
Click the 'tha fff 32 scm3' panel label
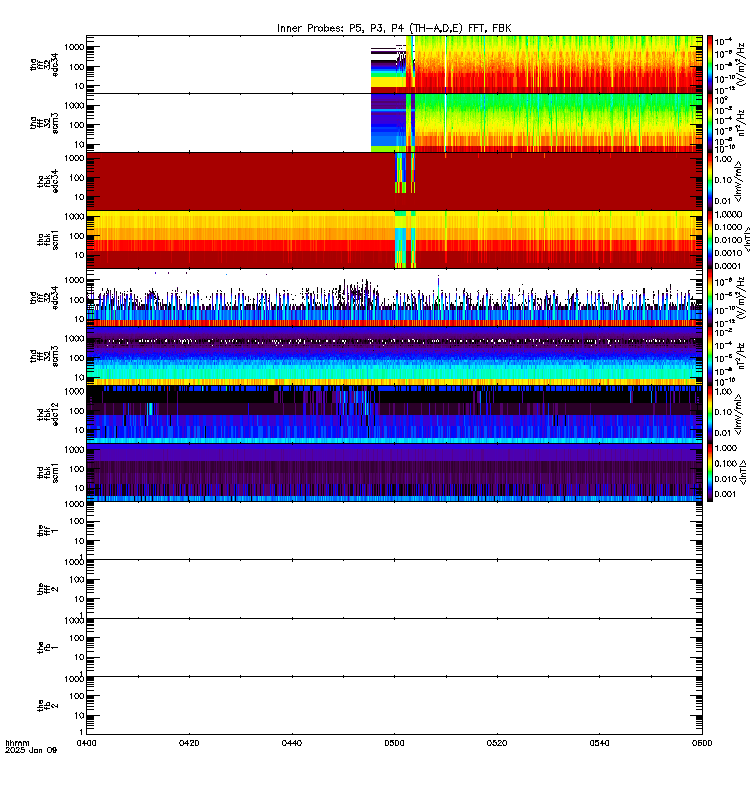(44, 123)
